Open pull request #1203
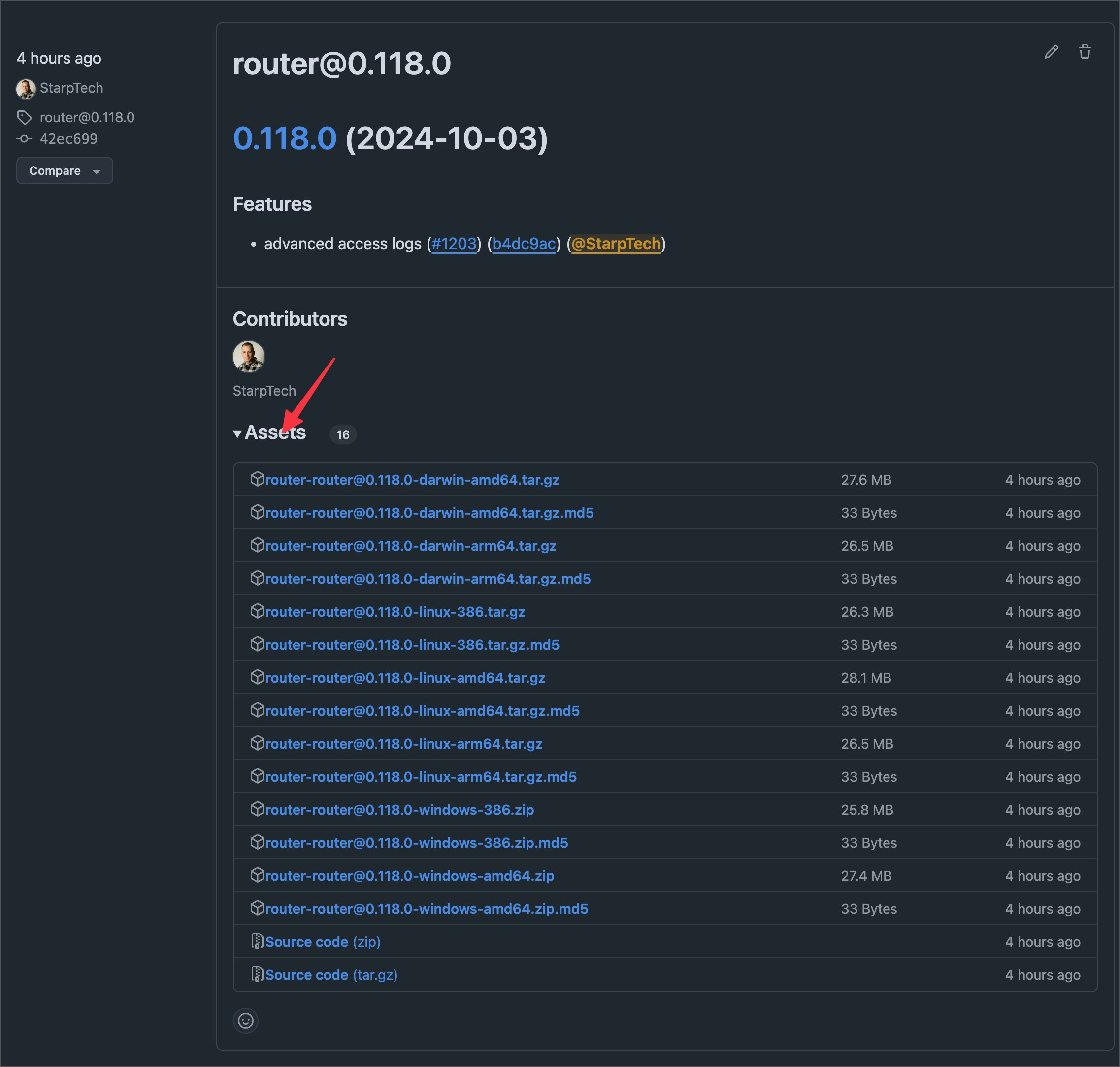The height and width of the screenshot is (1067, 1120). (453, 244)
